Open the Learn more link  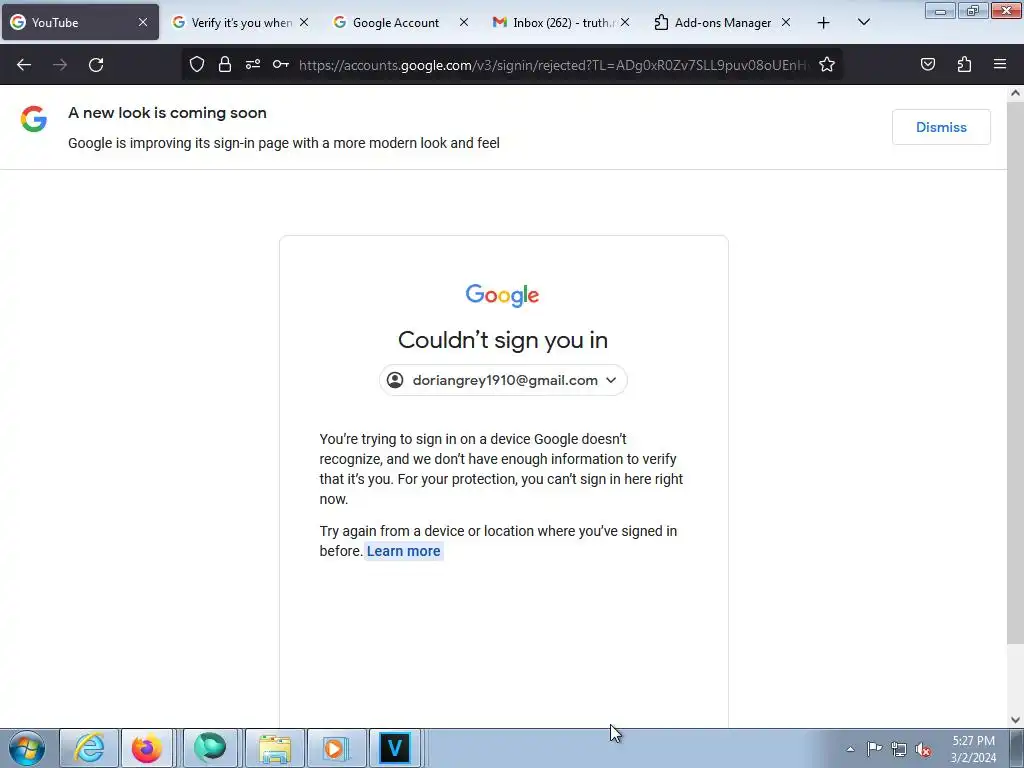coord(404,551)
